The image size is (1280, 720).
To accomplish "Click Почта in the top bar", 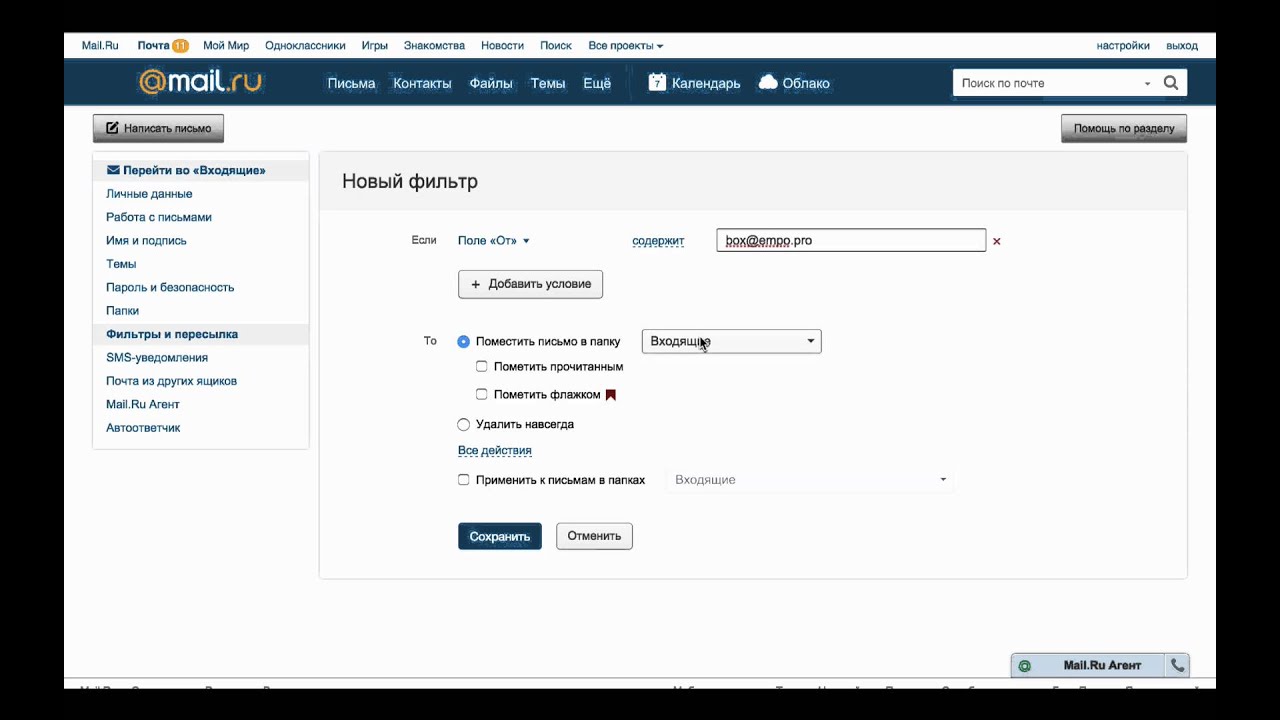I will coord(154,46).
